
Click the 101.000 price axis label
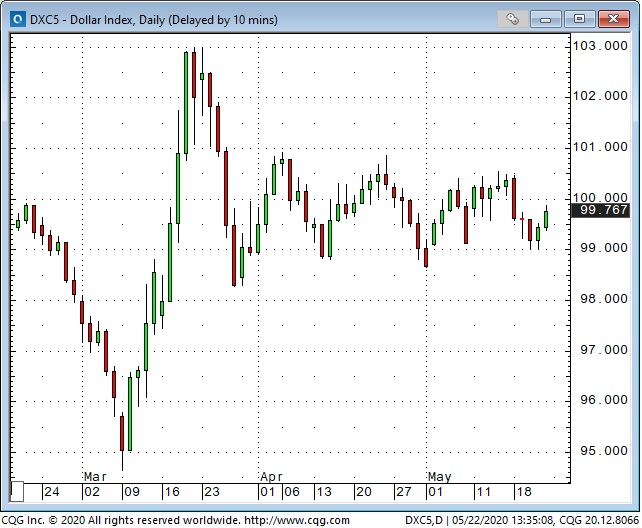pos(600,147)
